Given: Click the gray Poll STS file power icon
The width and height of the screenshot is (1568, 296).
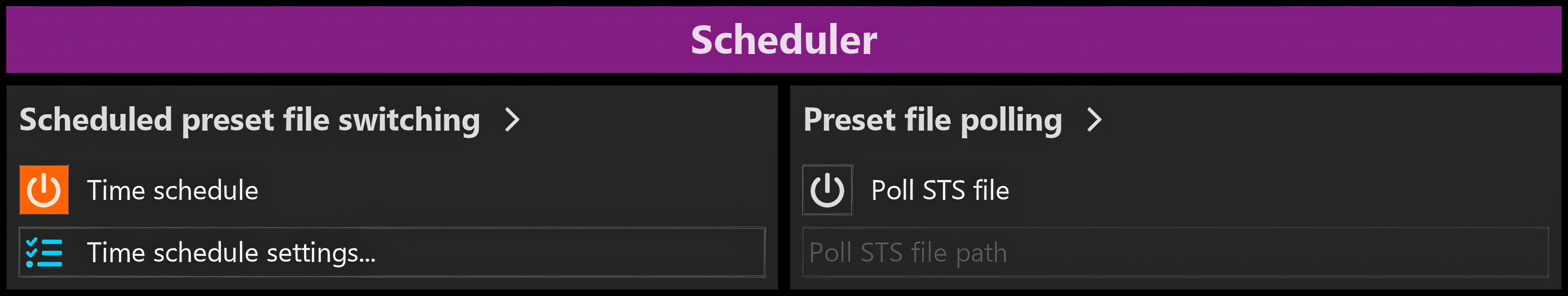Looking at the screenshot, I should 827,190.
